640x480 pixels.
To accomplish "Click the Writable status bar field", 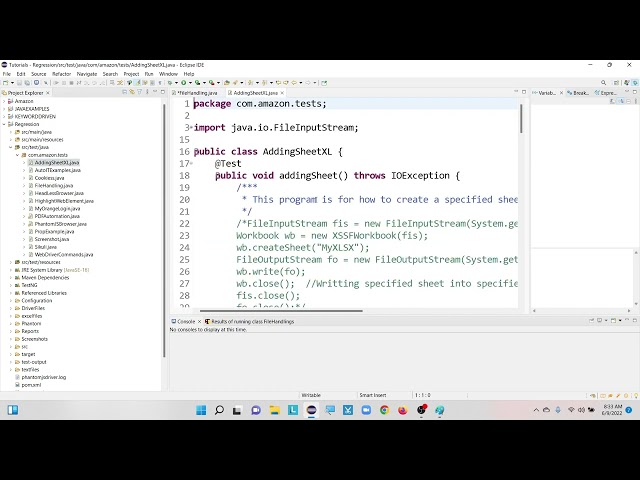I will click(x=311, y=396).
